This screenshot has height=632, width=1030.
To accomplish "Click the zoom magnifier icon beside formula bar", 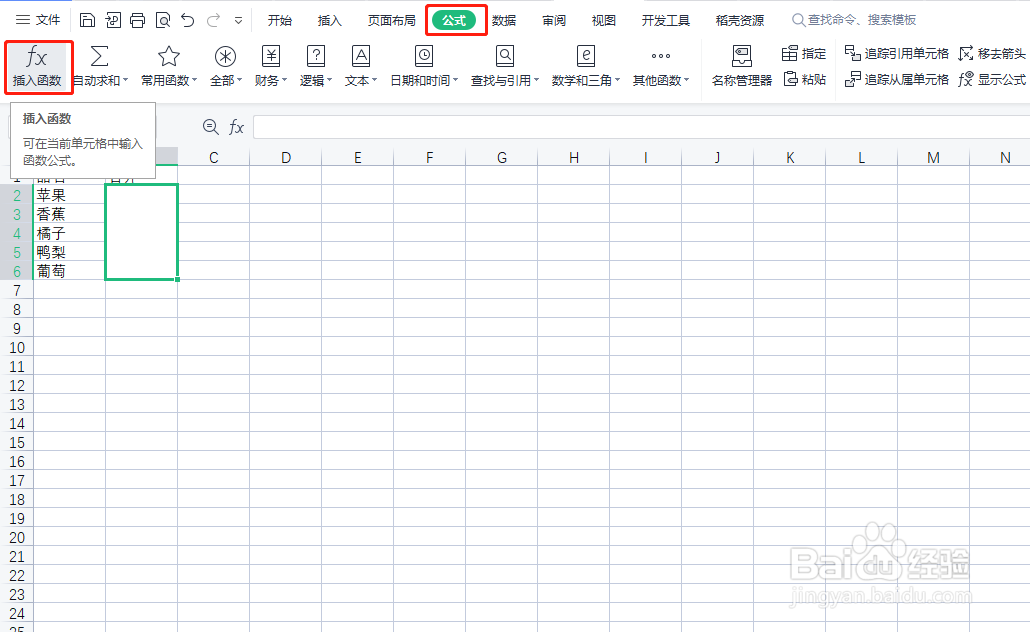I will [x=211, y=127].
